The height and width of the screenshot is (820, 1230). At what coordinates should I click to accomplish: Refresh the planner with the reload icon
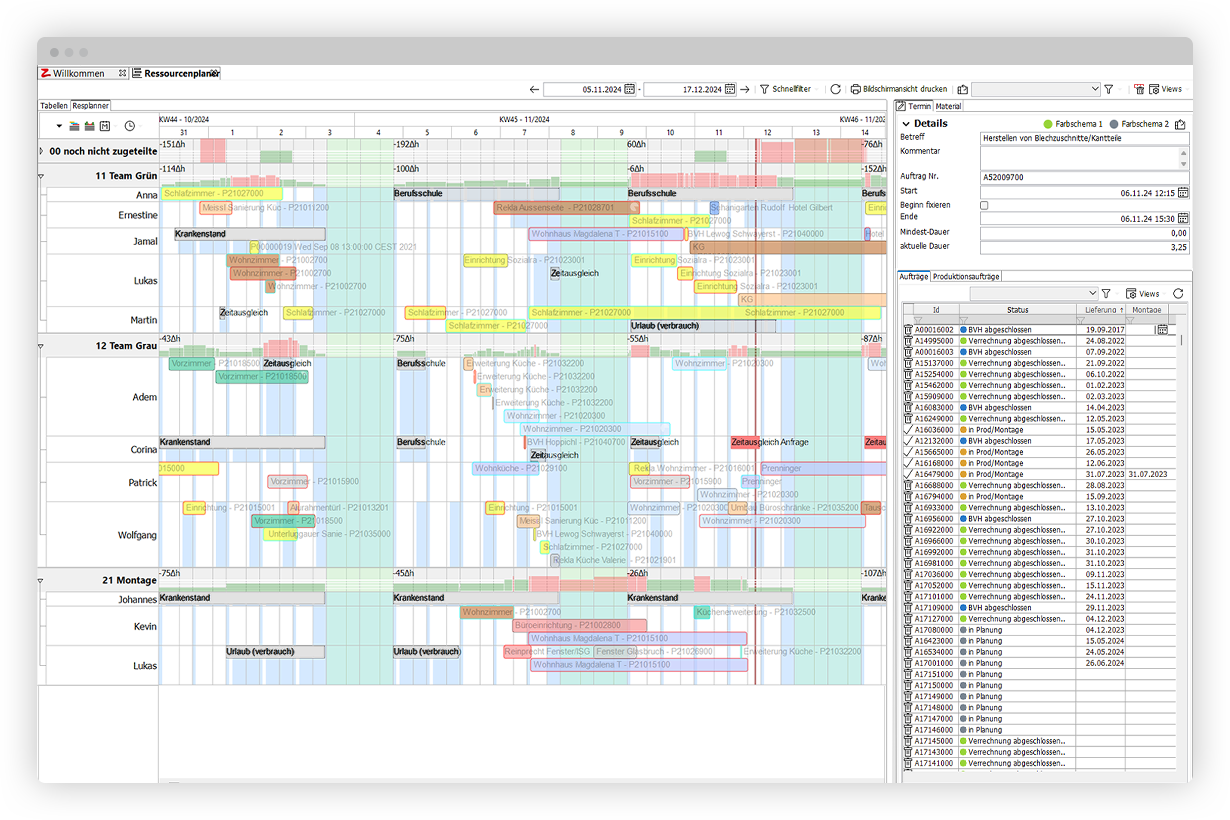tap(834, 88)
